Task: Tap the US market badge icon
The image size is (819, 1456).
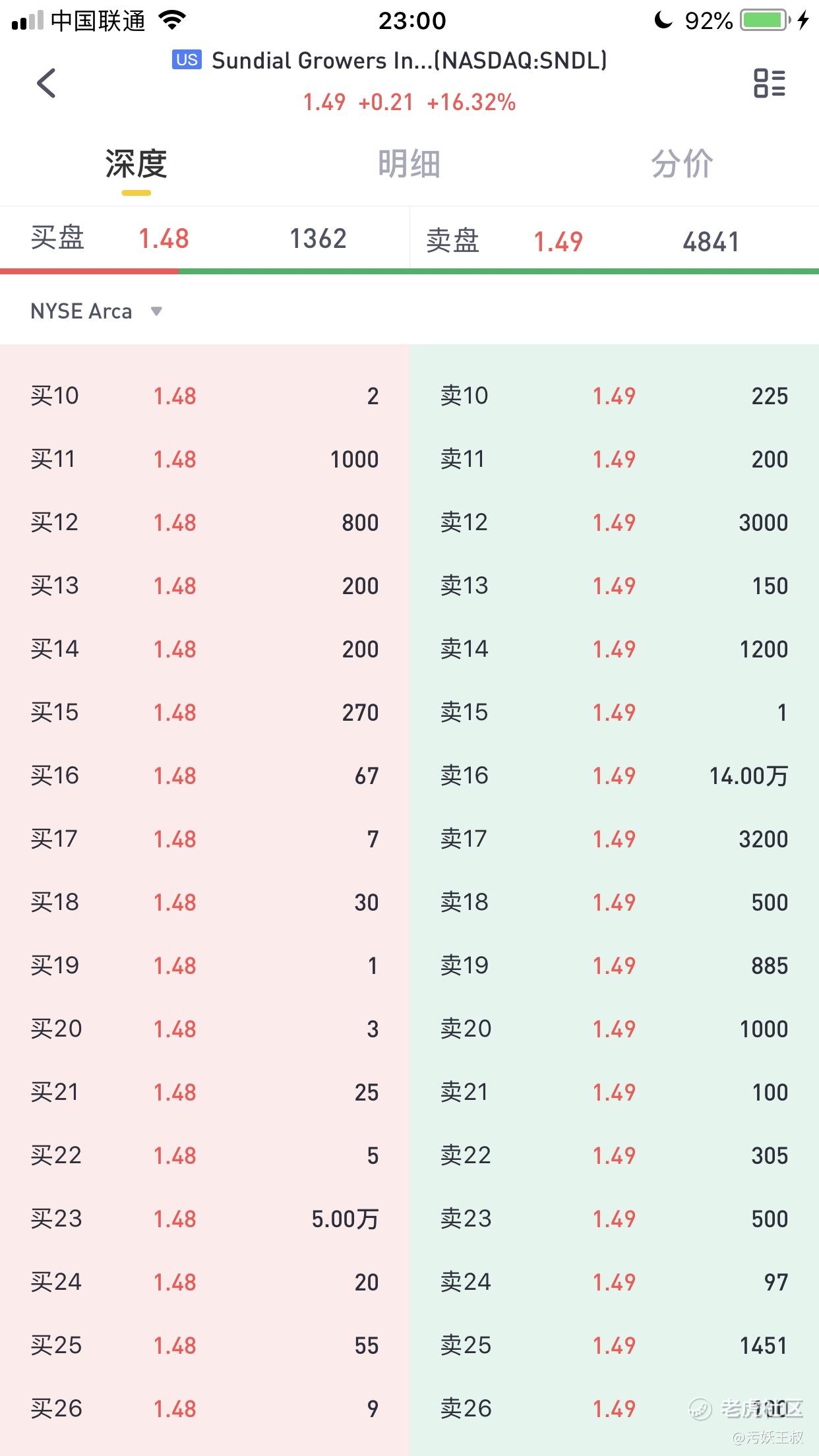Action: 187,60
